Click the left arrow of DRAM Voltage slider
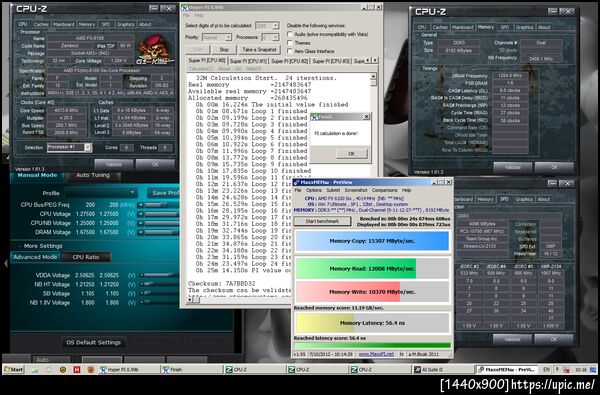600x395 pixels. [141, 233]
